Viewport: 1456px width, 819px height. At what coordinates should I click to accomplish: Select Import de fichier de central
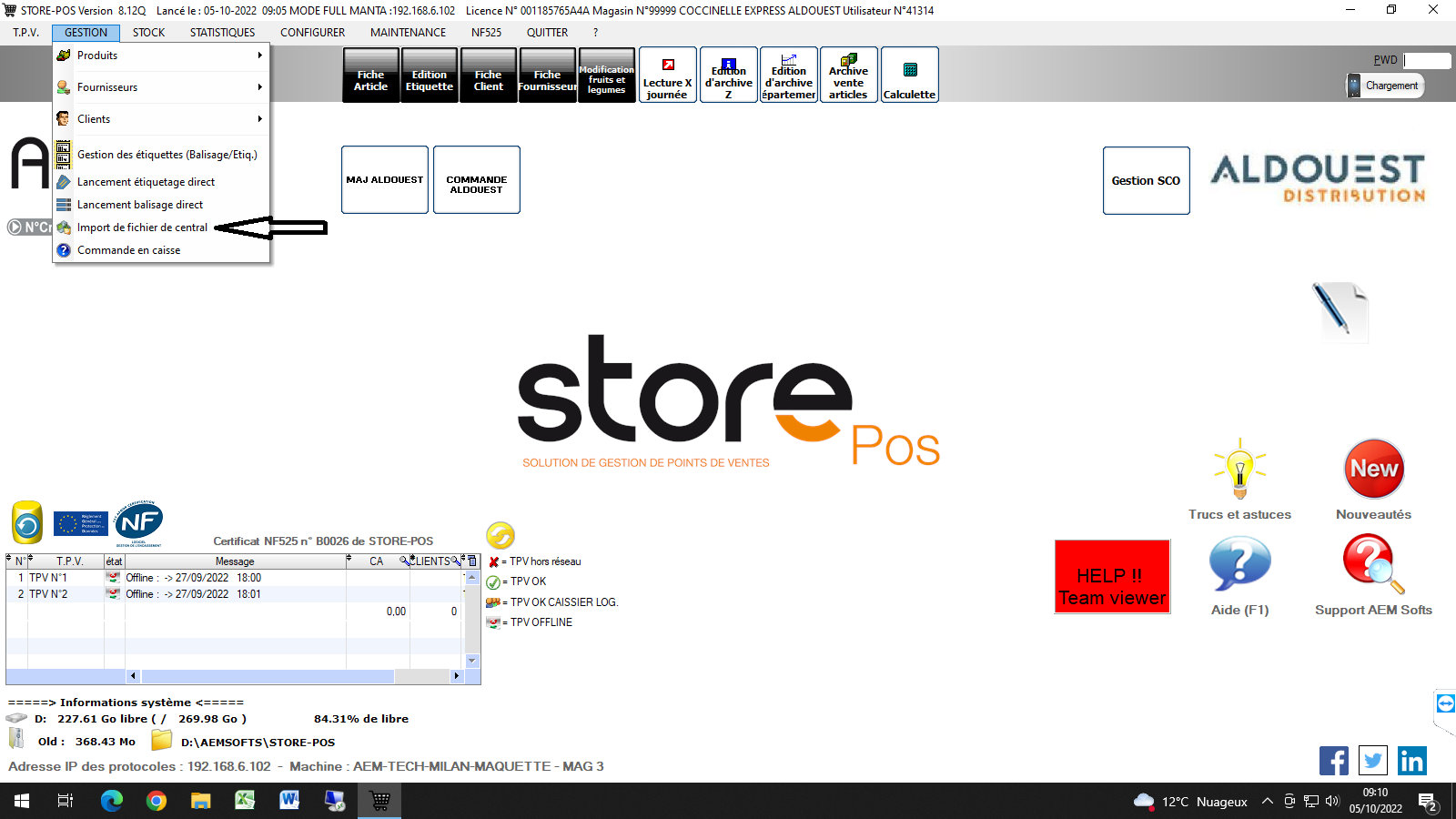(142, 227)
